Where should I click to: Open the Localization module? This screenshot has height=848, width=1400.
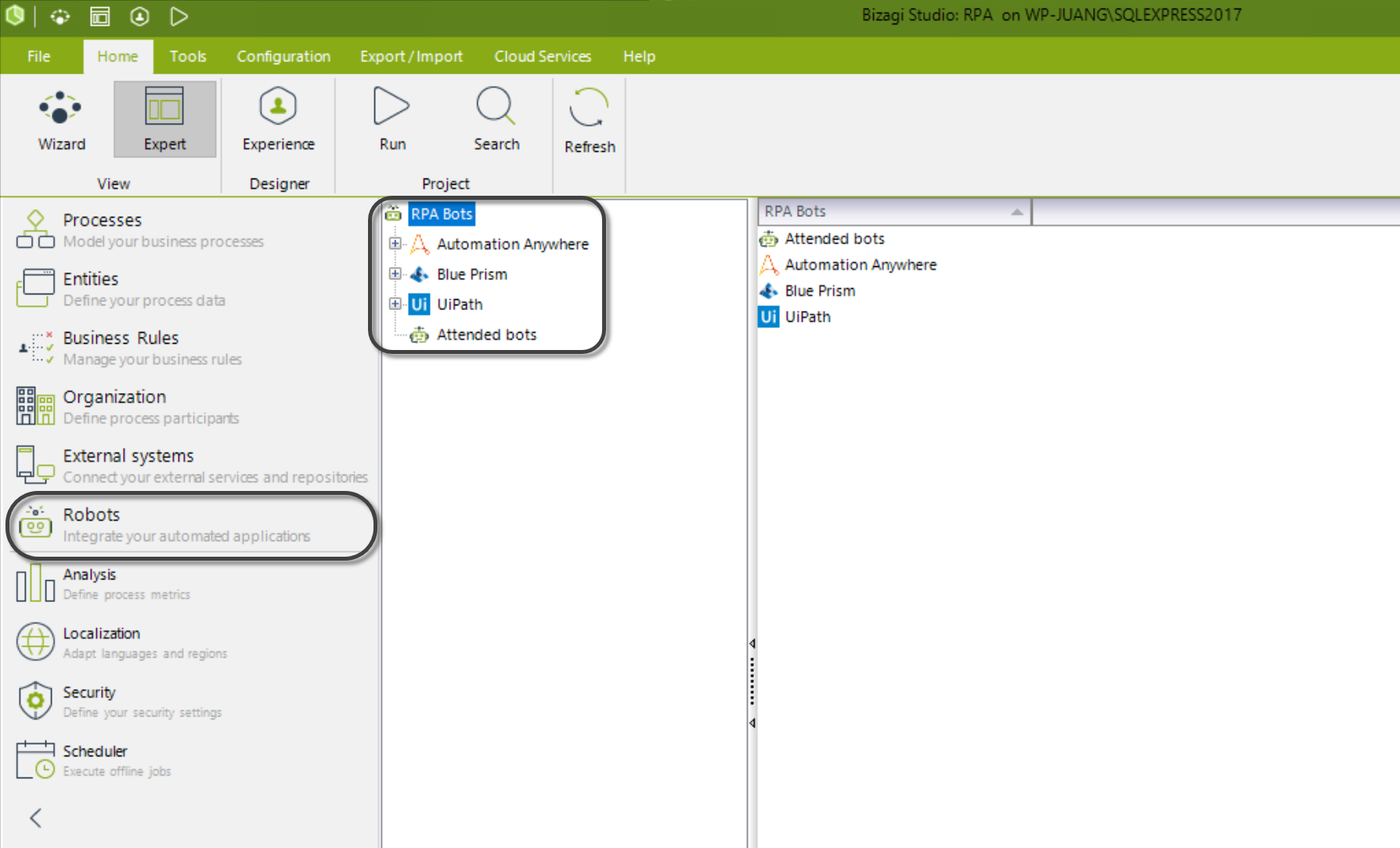tap(192, 643)
